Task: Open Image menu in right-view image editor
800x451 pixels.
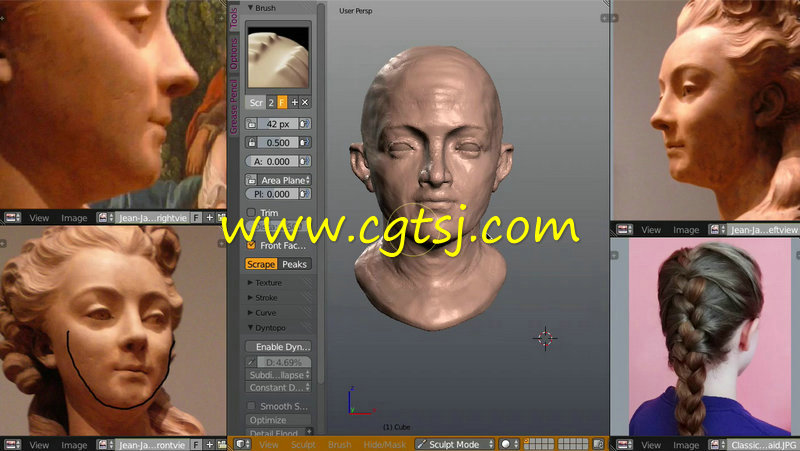Action: coord(74,218)
